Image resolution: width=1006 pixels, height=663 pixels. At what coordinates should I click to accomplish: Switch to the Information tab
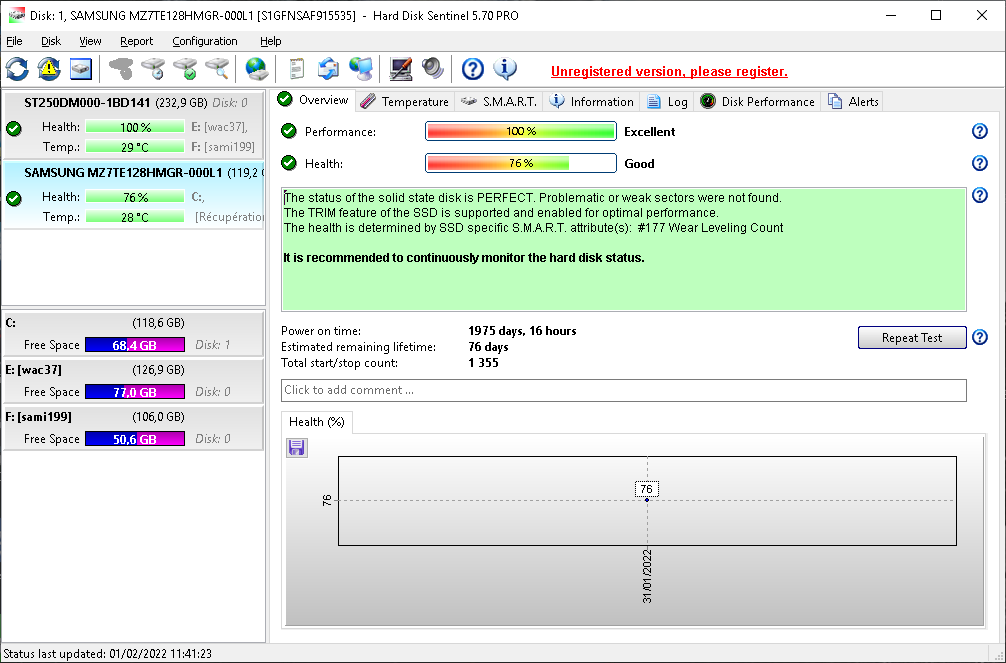(x=592, y=101)
